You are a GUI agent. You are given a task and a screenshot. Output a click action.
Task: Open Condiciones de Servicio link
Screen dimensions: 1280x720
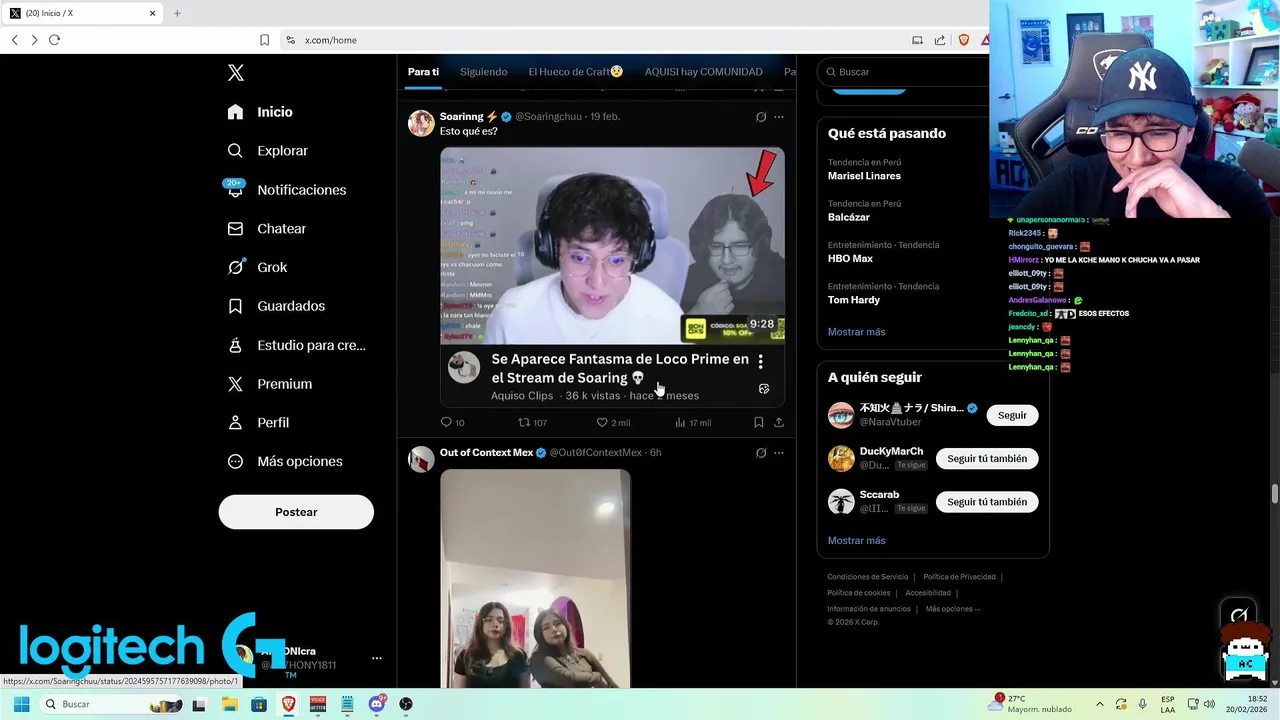click(867, 577)
